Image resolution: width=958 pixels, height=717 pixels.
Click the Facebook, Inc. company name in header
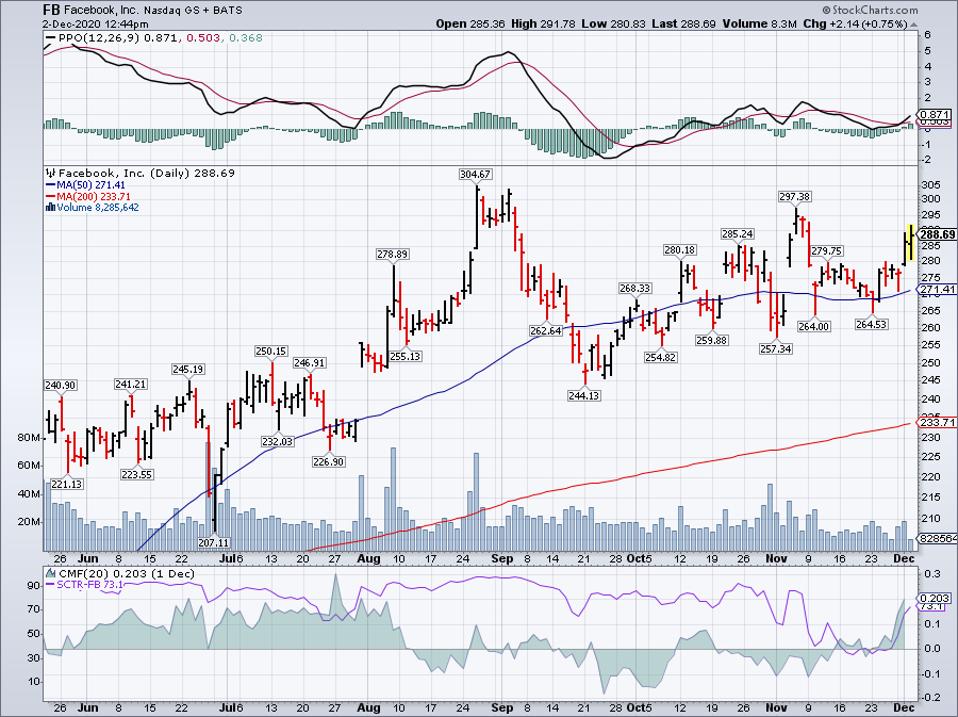(x=101, y=10)
